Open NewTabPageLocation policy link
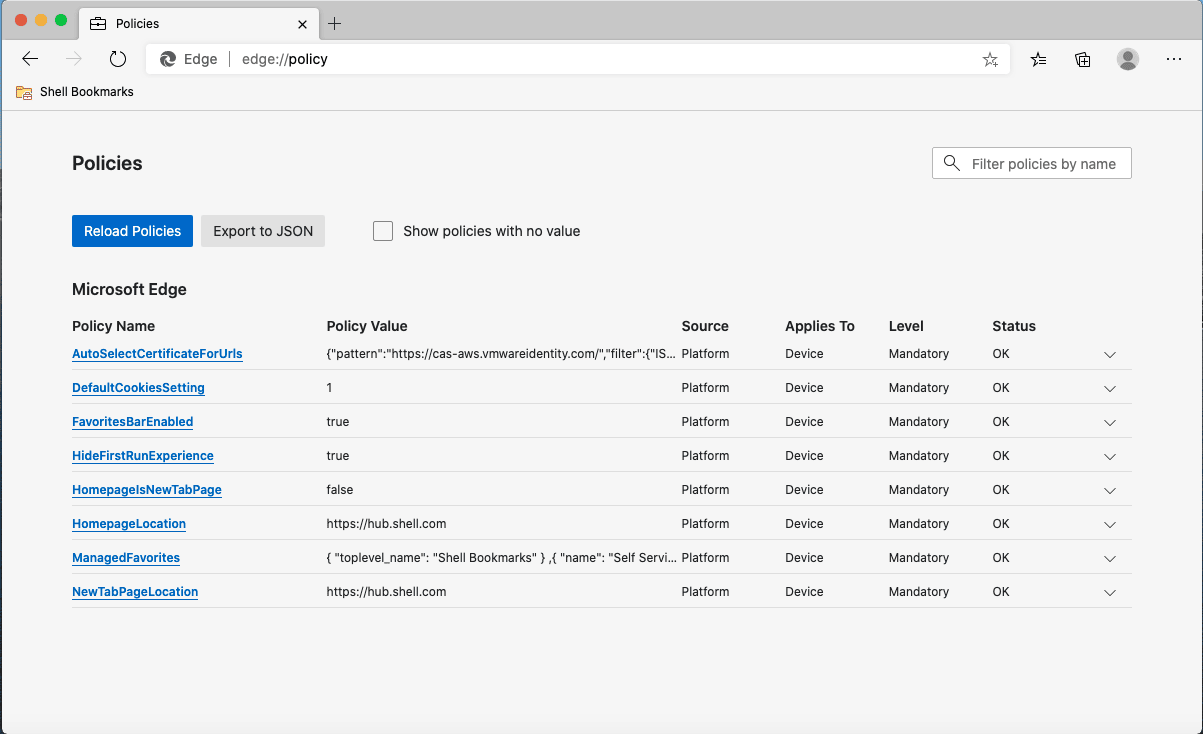This screenshot has height=734, width=1203. [135, 592]
